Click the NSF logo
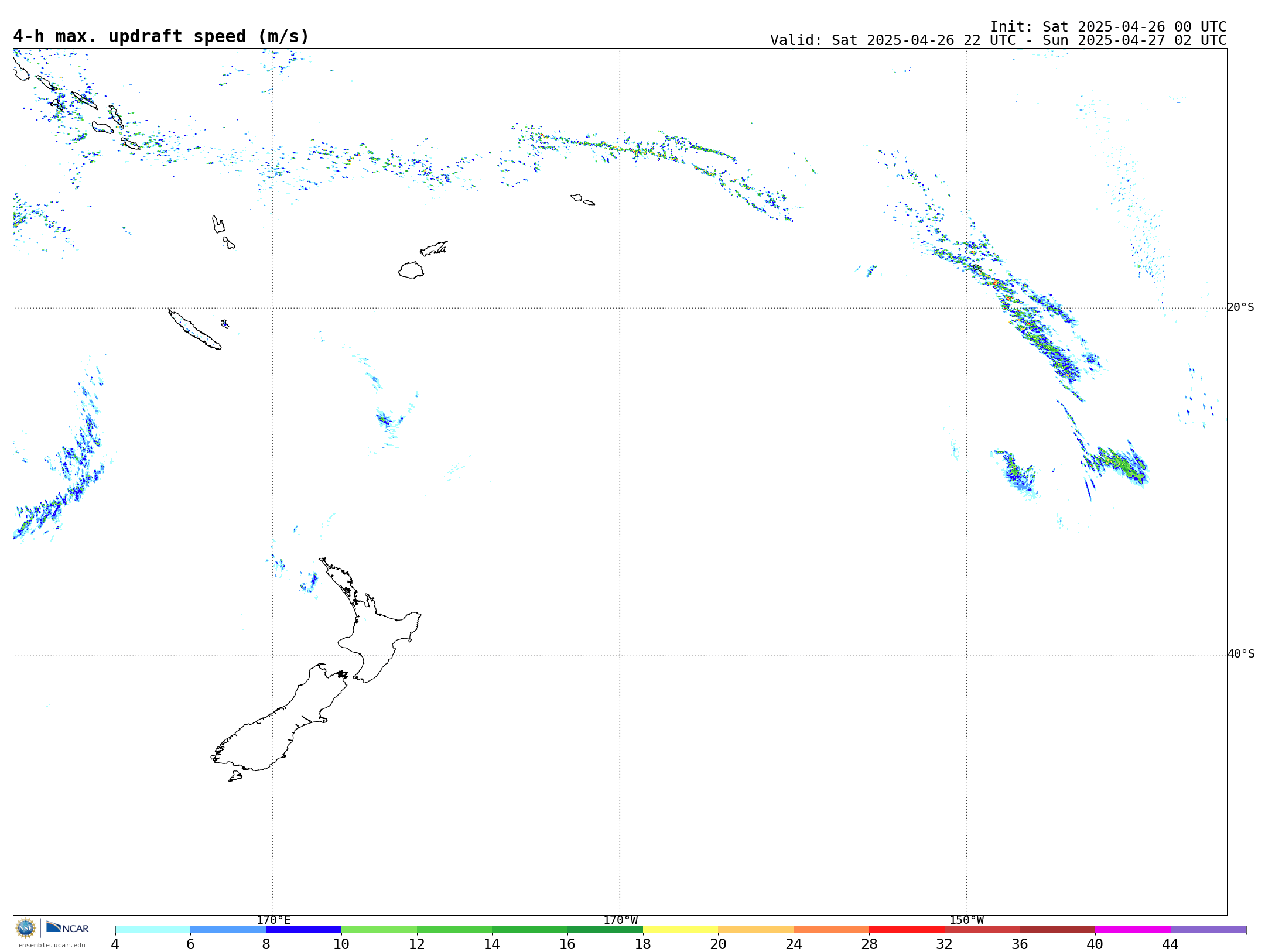Viewport: 1265px width, 952px height. (25, 928)
